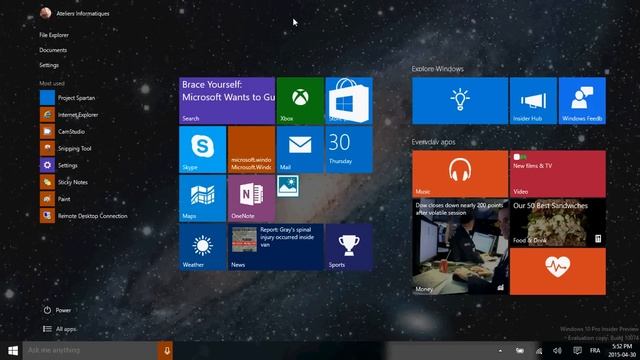Open the Windows Feedback tile

582,101
